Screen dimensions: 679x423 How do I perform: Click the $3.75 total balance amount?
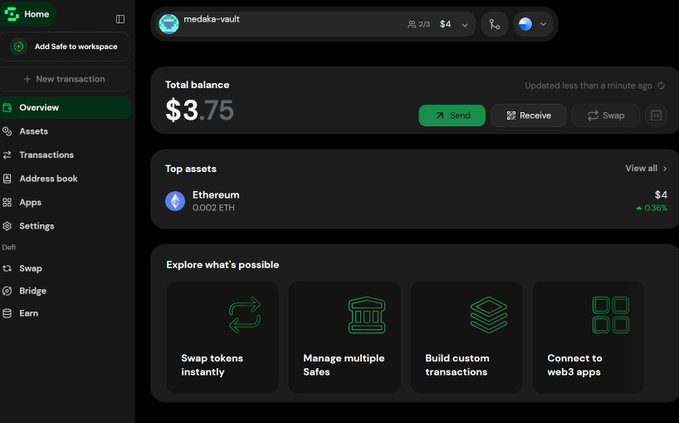click(x=200, y=110)
